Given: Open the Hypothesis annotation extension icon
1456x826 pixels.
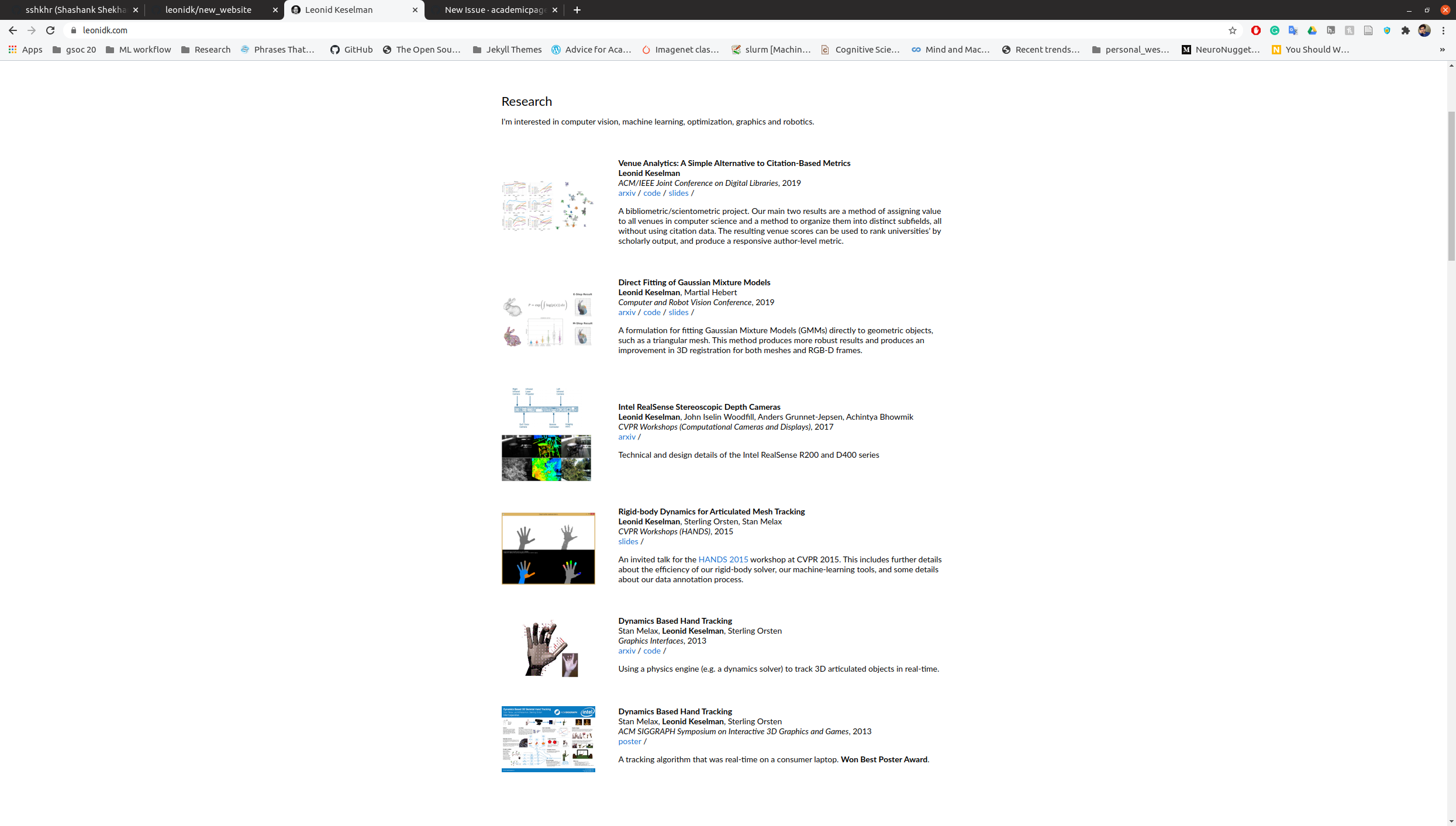Looking at the screenshot, I should point(1330,30).
